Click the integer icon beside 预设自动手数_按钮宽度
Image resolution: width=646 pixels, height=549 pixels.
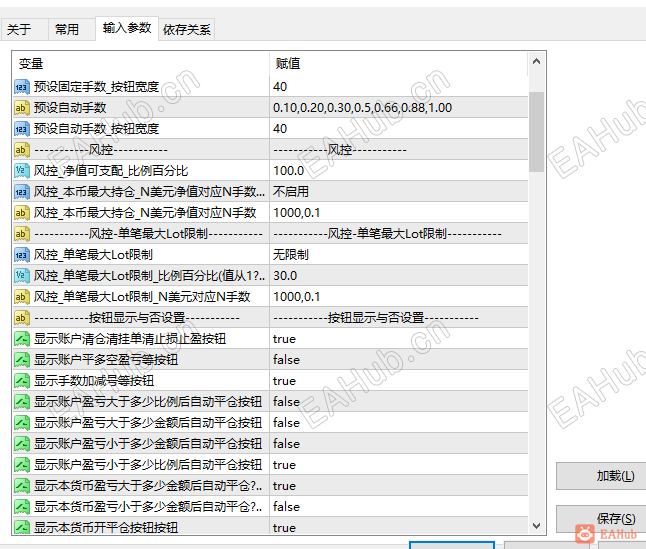point(21,129)
